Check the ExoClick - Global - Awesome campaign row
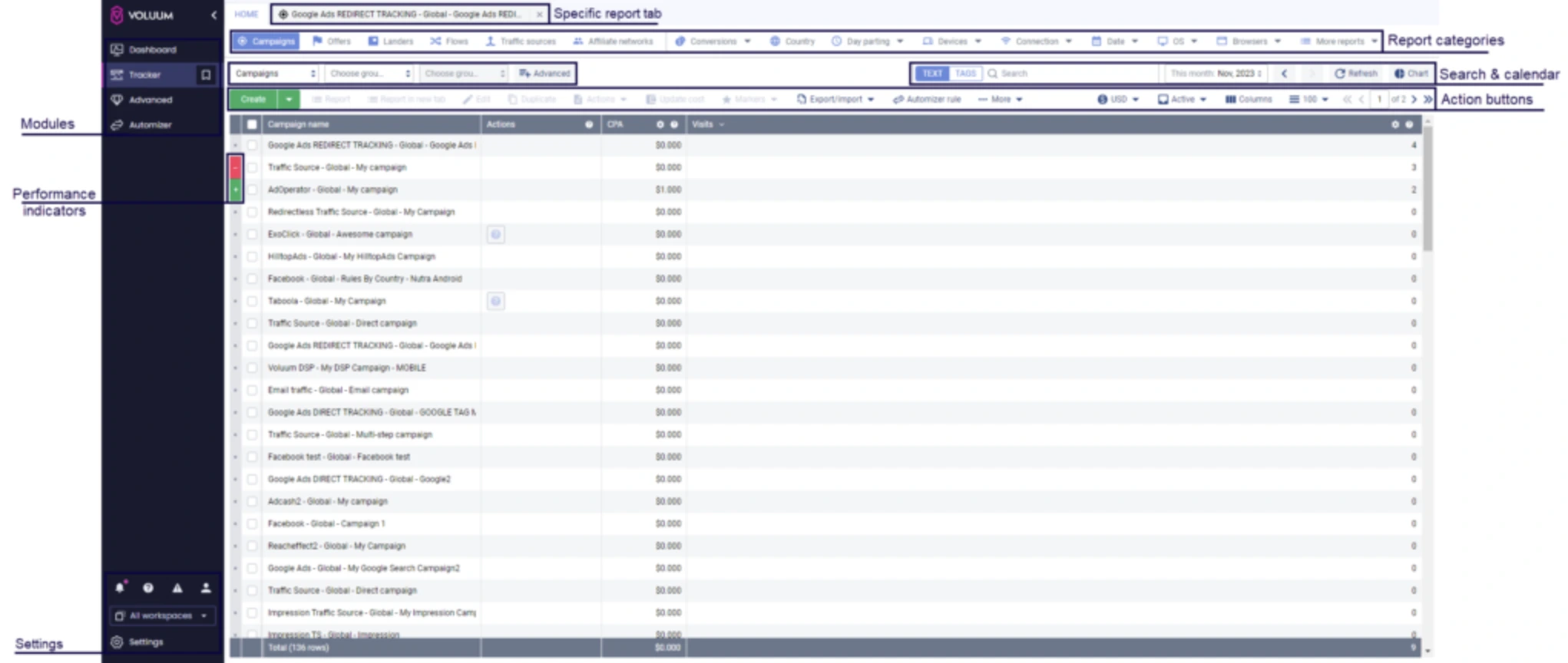Image resolution: width=1568 pixels, height=663 pixels. (252, 234)
